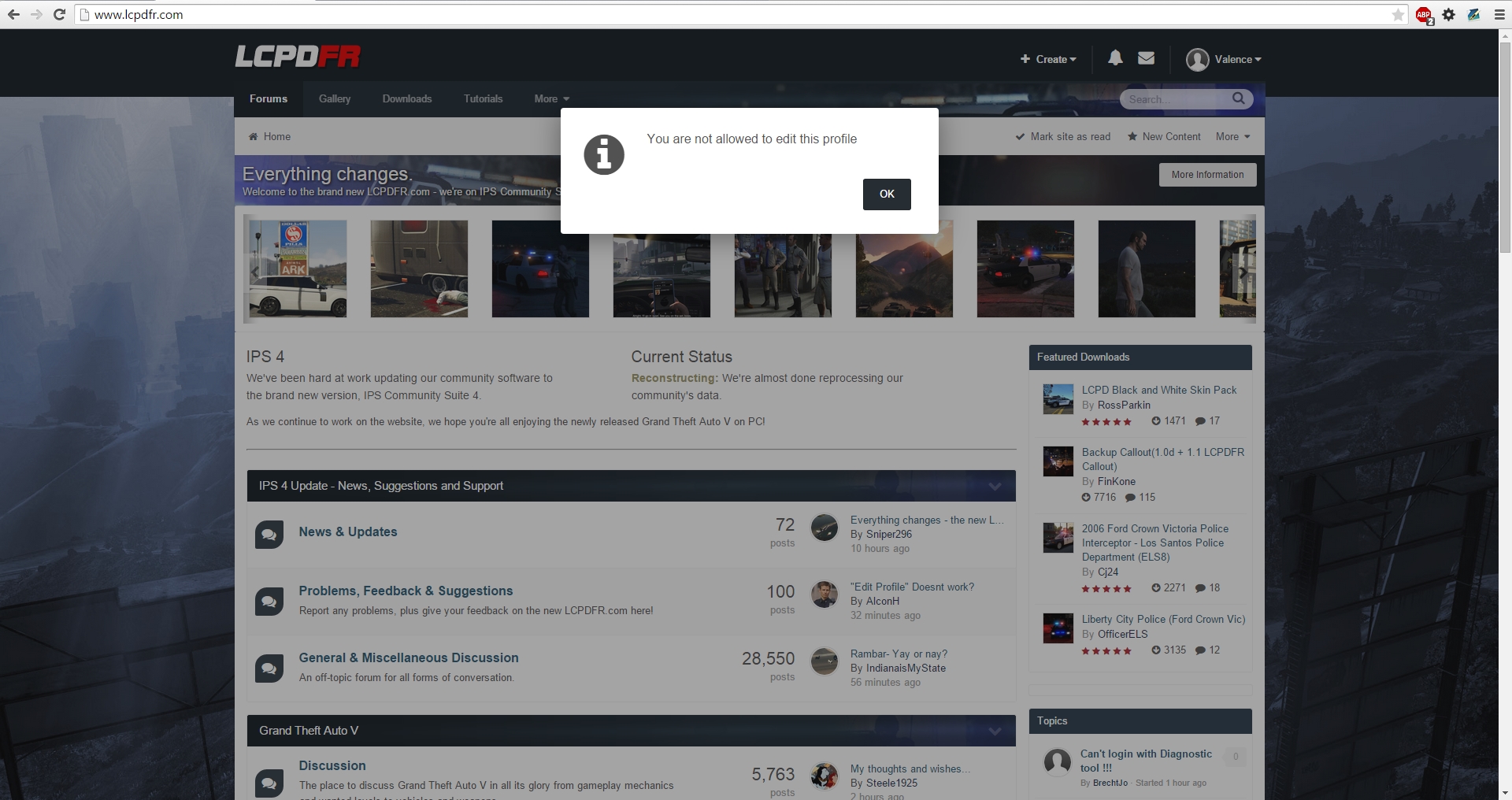Open the ARK sign gallery thumbnail
This screenshot has height=800, width=1512.
coord(298,269)
